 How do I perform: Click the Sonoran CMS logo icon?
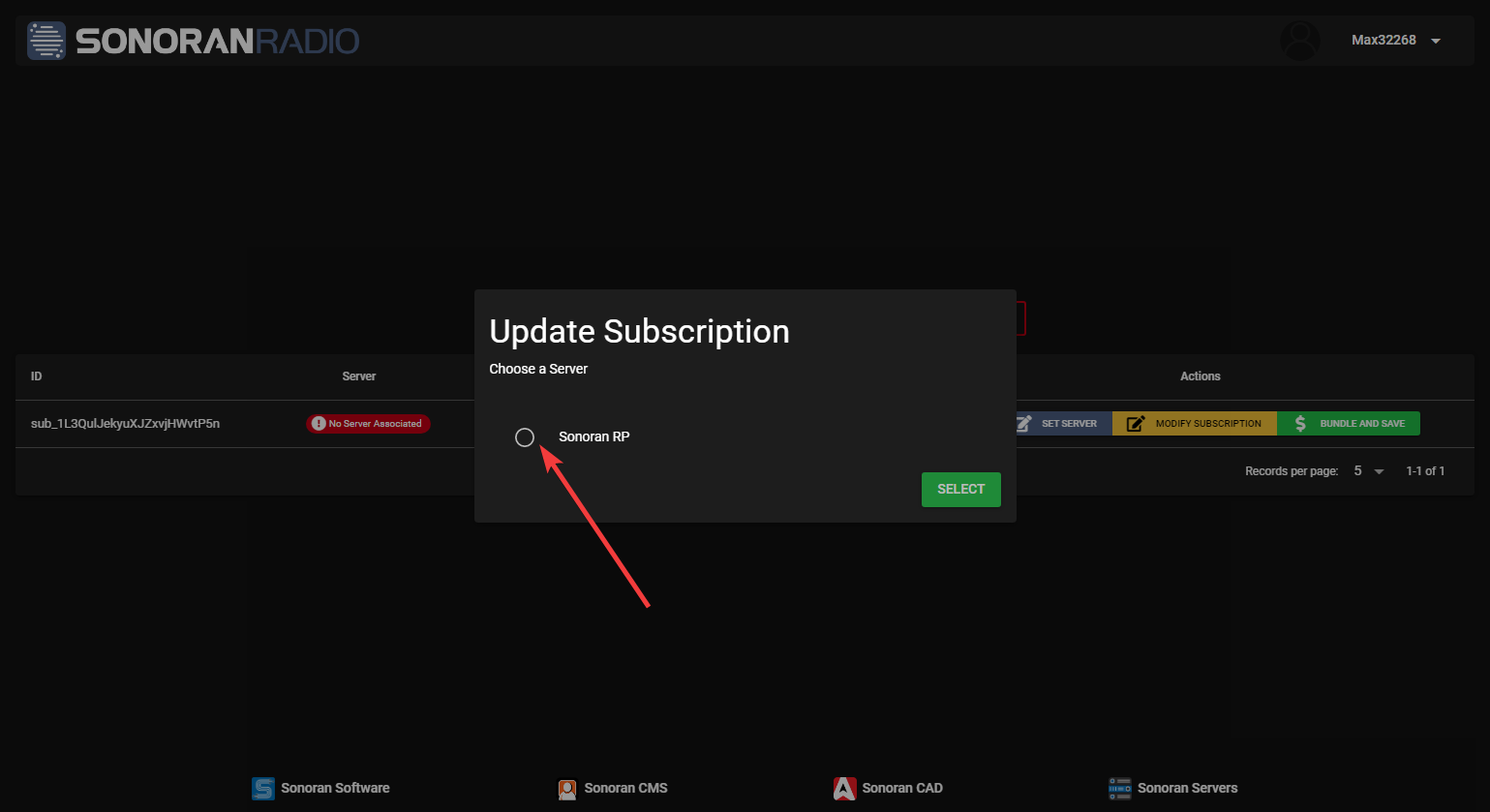click(x=567, y=790)
